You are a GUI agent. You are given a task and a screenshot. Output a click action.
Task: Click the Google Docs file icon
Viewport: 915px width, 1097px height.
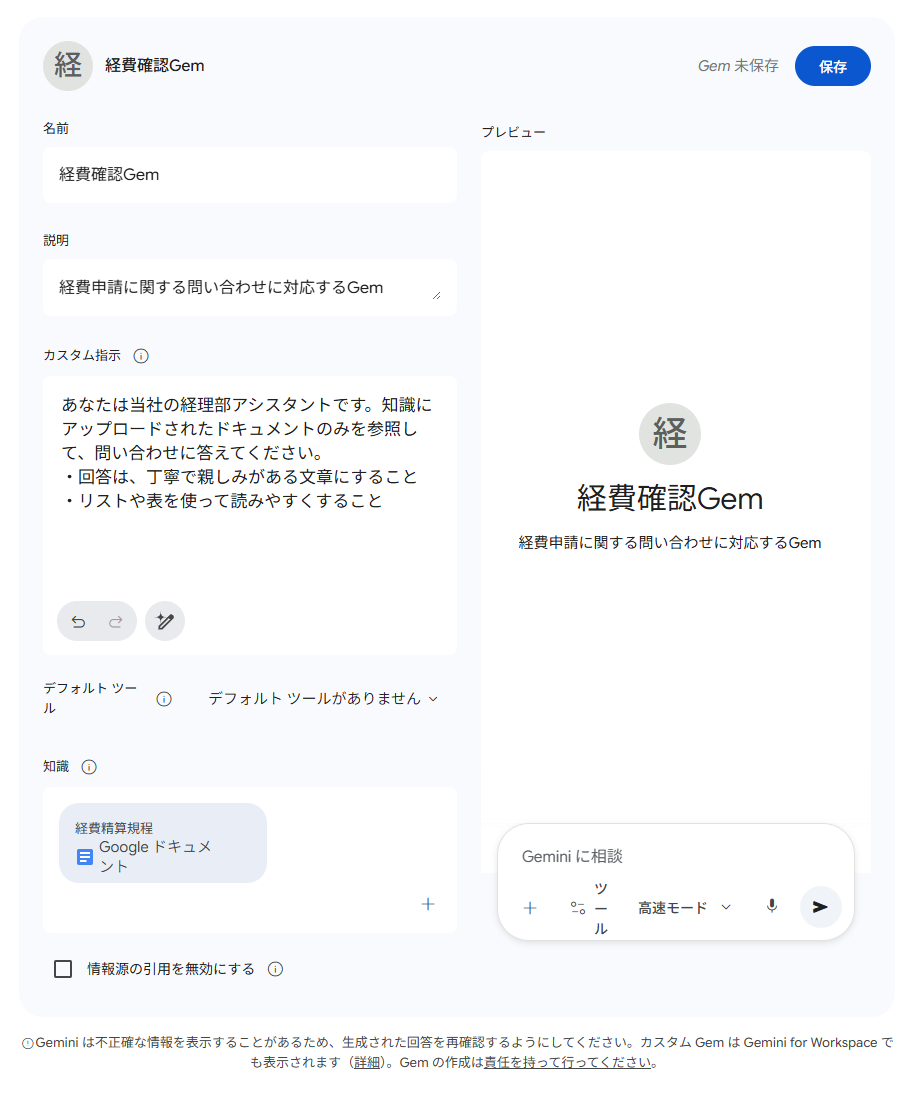tap(85, 857)
